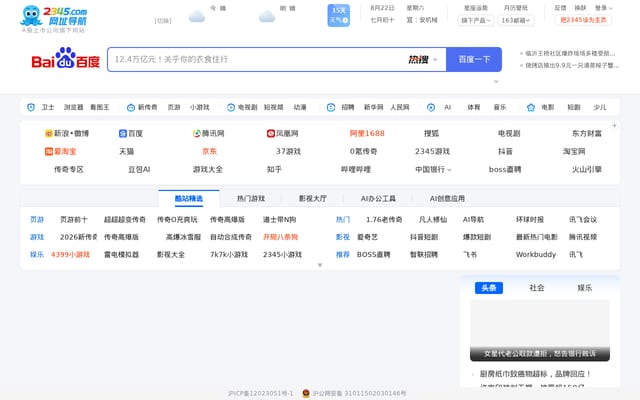This screenshot has width=640, height=400.
Task: Click the 百度一下 search button
Action: (474, 59)
